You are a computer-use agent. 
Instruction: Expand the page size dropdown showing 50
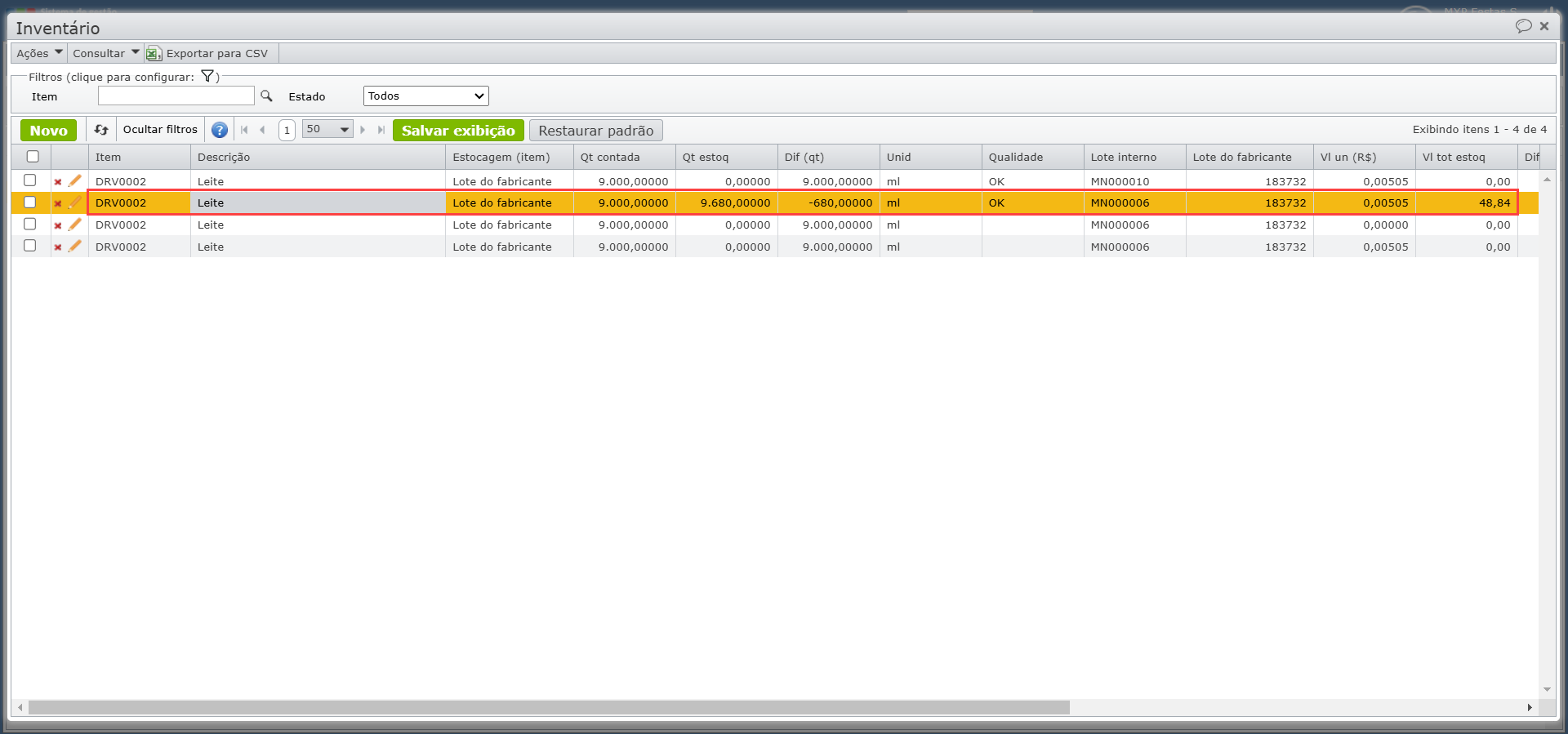(x=327, y=130)
